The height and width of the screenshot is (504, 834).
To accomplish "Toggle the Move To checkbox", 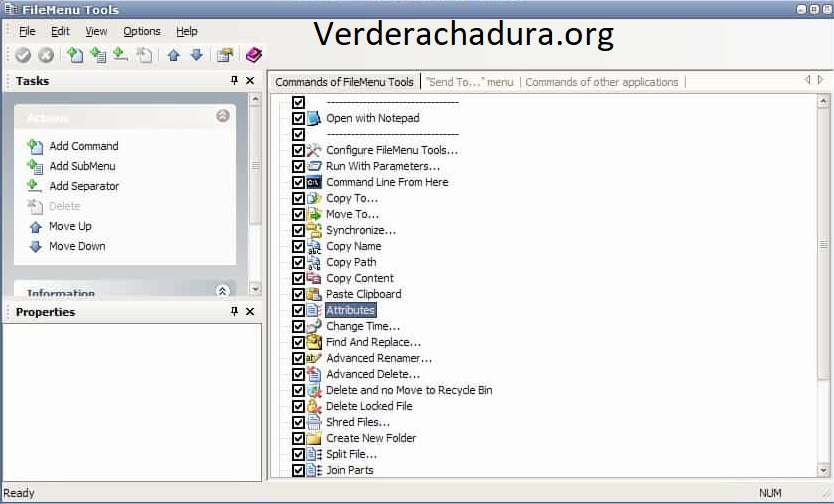I will click(298, 214).
